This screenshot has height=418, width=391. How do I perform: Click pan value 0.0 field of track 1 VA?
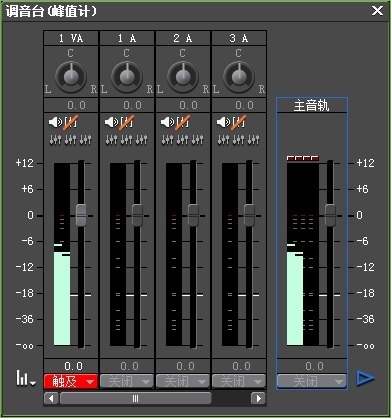point(71,105)
